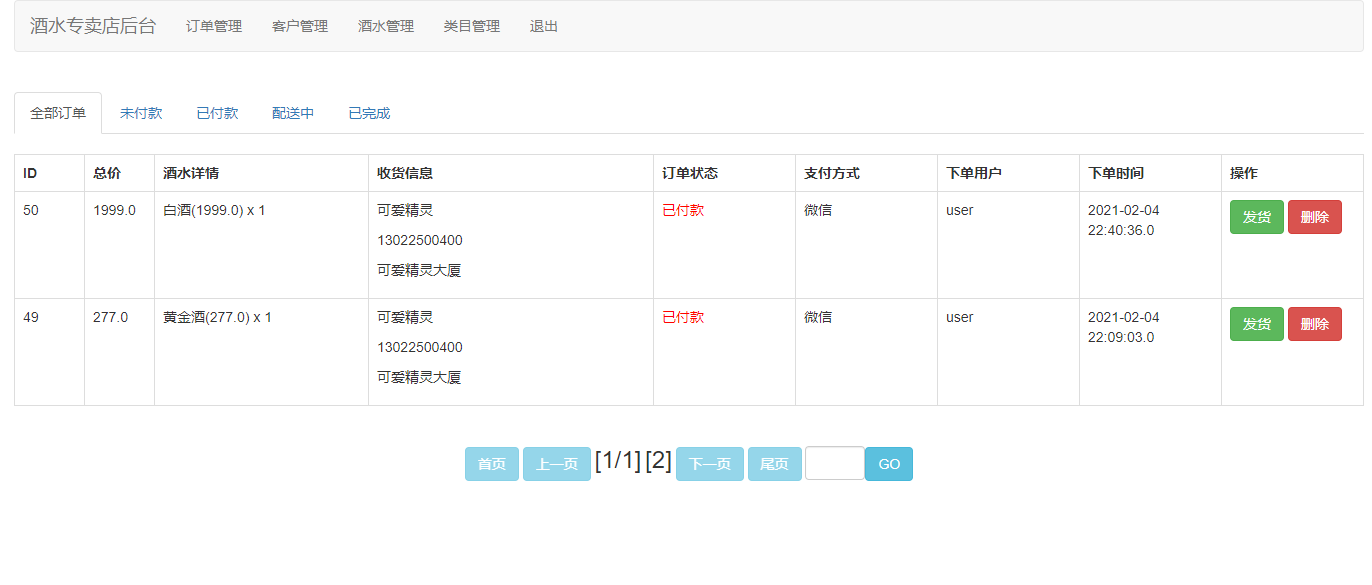Click the 订单状态 column header
This screenshot has width=1372, height=585.
(x=725, y=173)
